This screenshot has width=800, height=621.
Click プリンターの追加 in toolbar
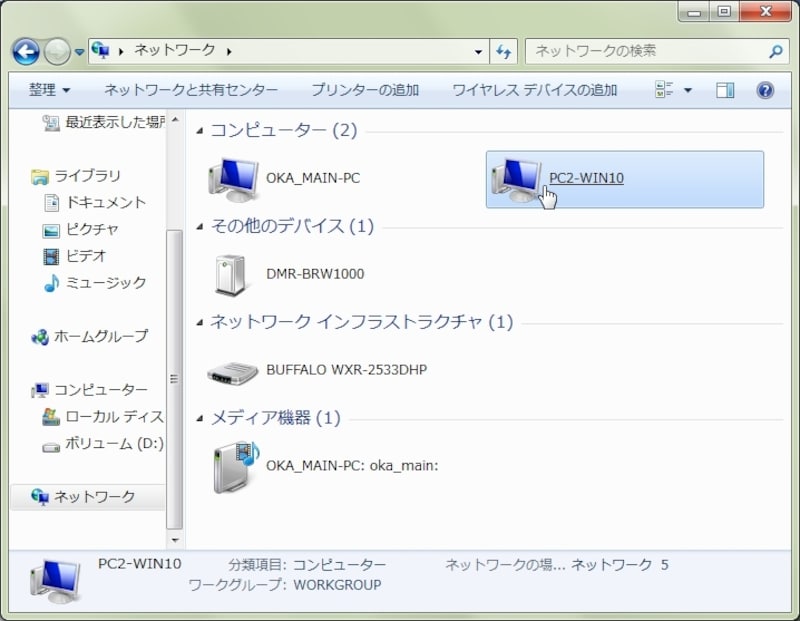(365, 90)
